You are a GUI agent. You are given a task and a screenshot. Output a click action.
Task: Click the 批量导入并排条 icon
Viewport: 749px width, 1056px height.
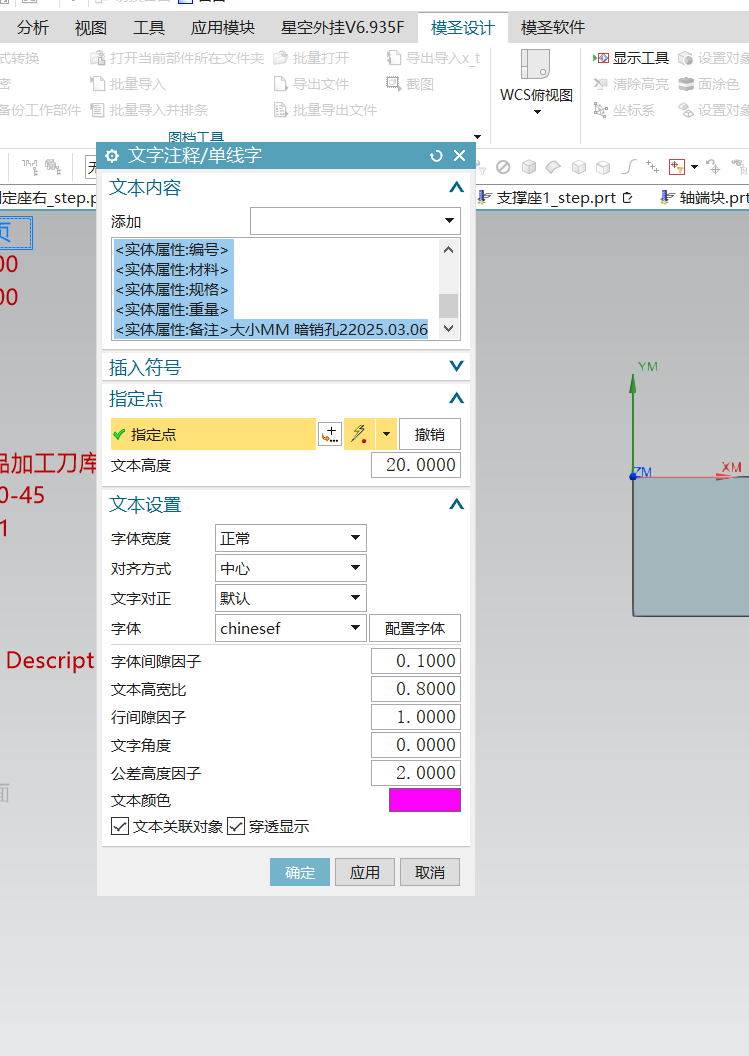point(98,110)
